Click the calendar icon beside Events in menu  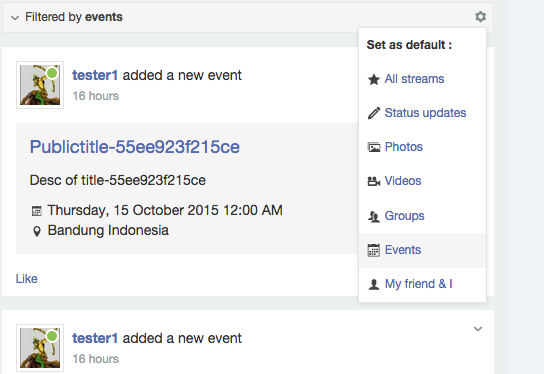click(374, 250)
